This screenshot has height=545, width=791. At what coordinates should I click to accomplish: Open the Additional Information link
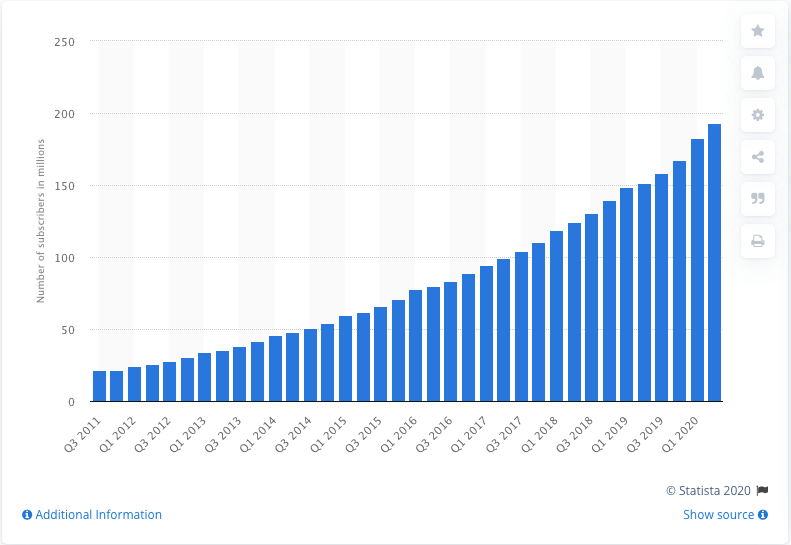(98, 515)
